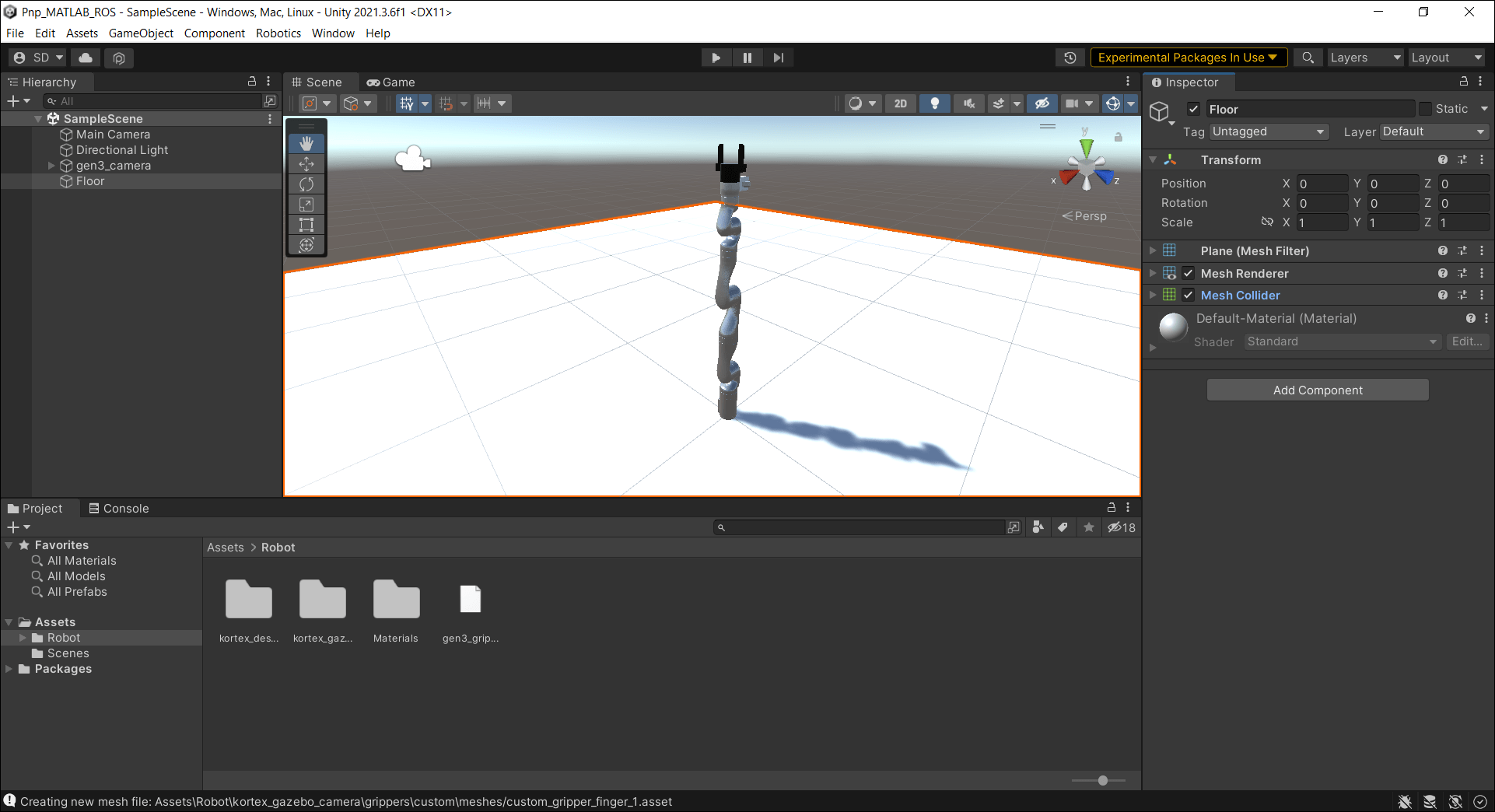Select the Rotate tool in Scene
Viewport: 1495px width, 812px height.
[x=306, y=184]
